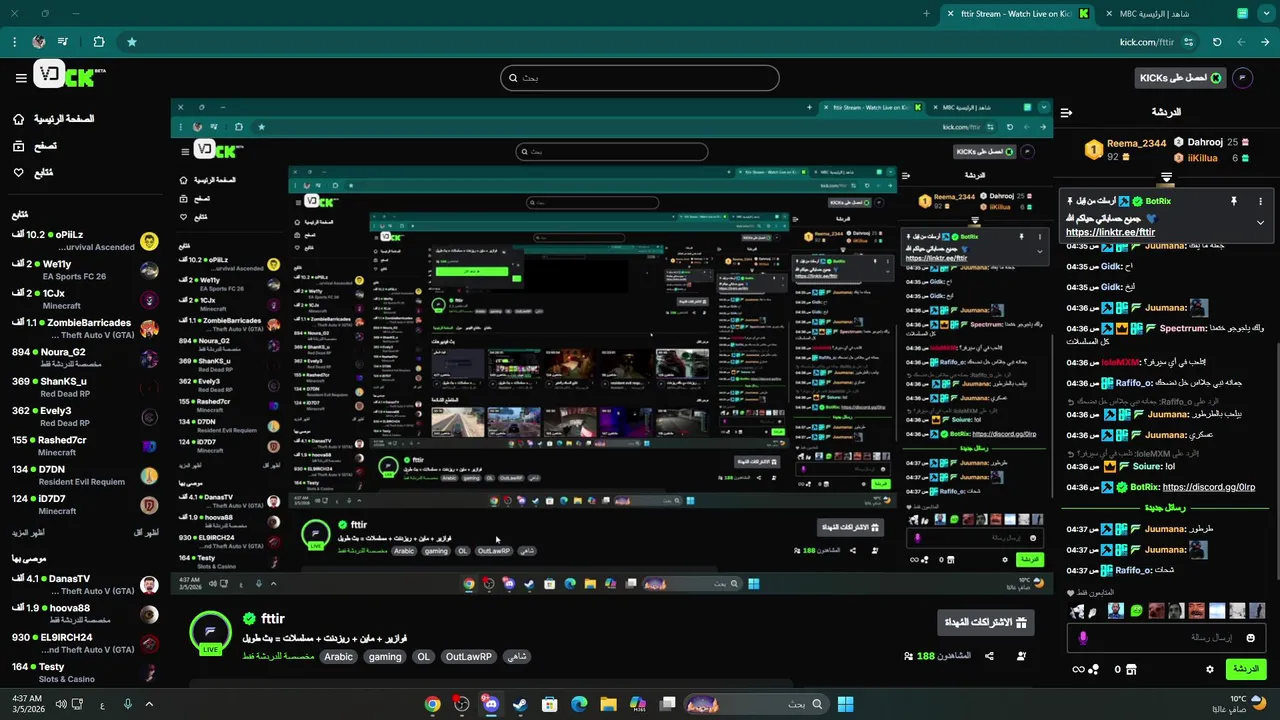Image resolution: width=1280 pixels, height=720 pixels.
Task: Open the channel shop icon beside 0
Action: pos(1131,669)
